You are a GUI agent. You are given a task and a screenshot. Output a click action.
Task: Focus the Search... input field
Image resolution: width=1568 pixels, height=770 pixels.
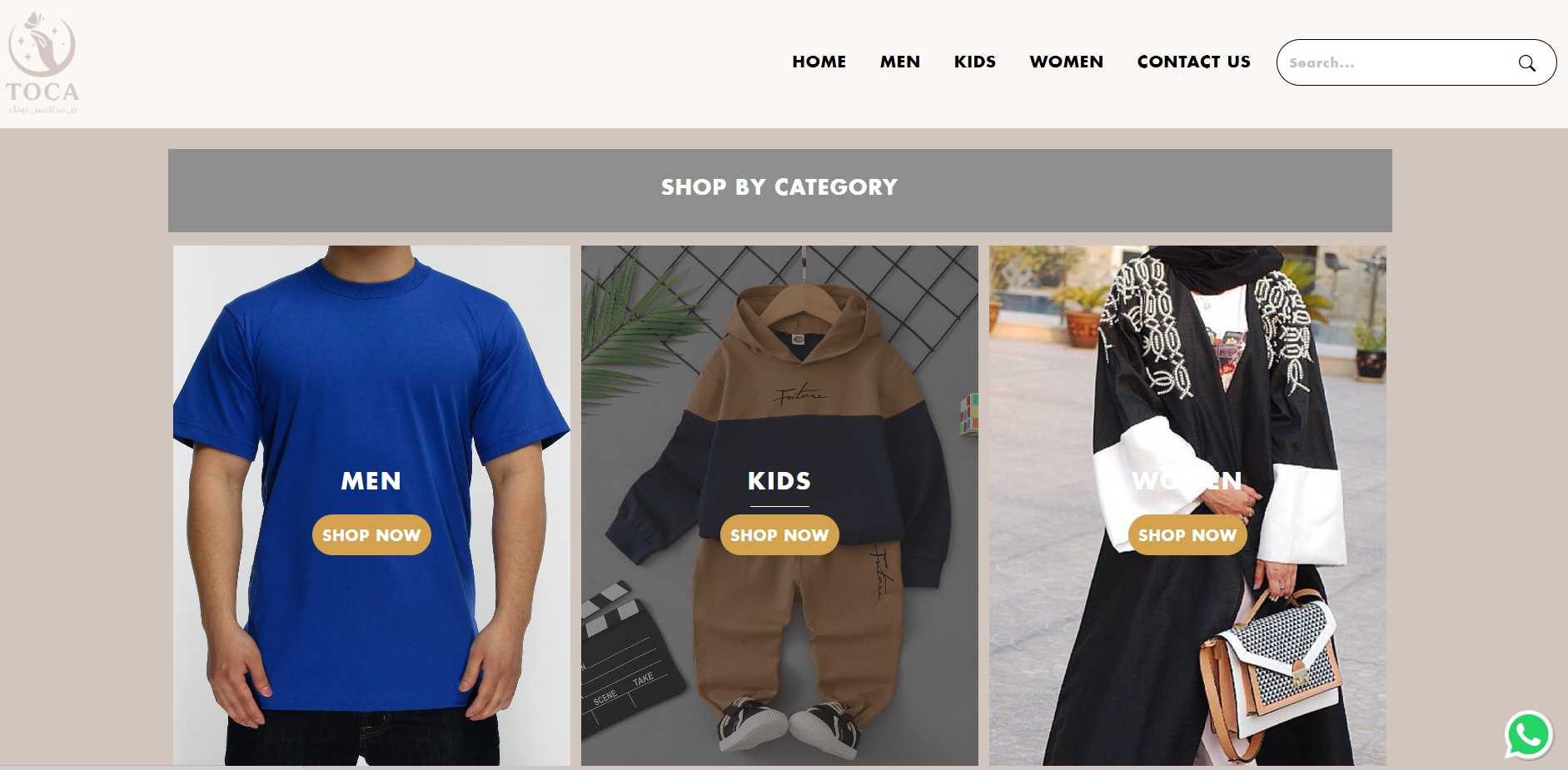(x=1399, y=62)
